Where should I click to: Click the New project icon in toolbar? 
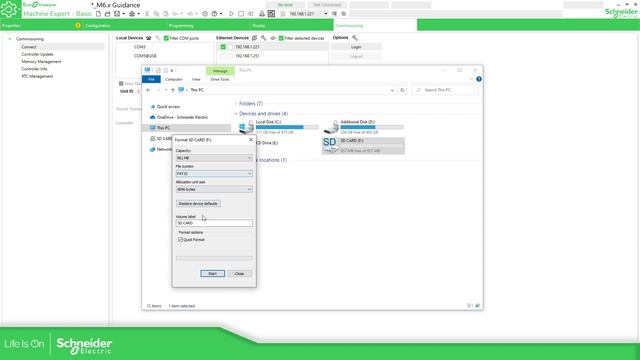[x=98, y=14]
